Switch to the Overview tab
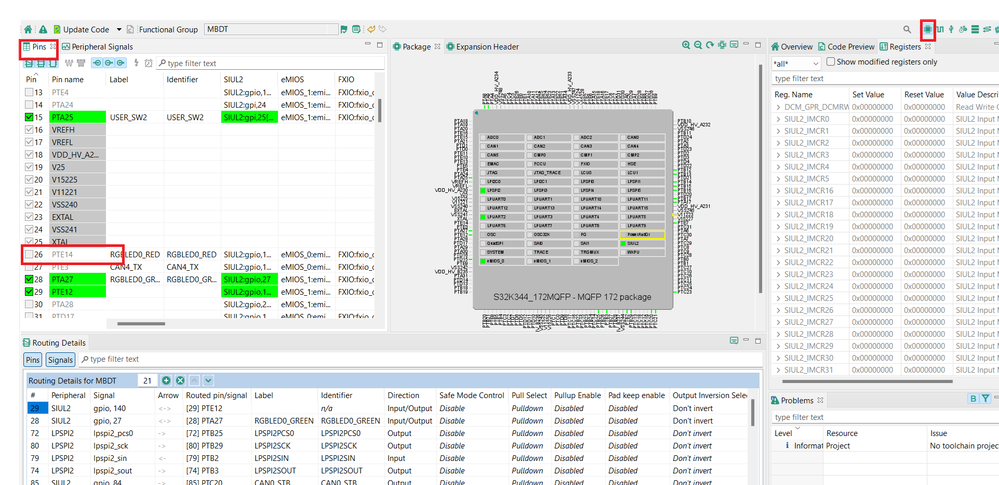The height and width of the screenshot is (485, 999). pyautogui.click(x=792, y=47)
